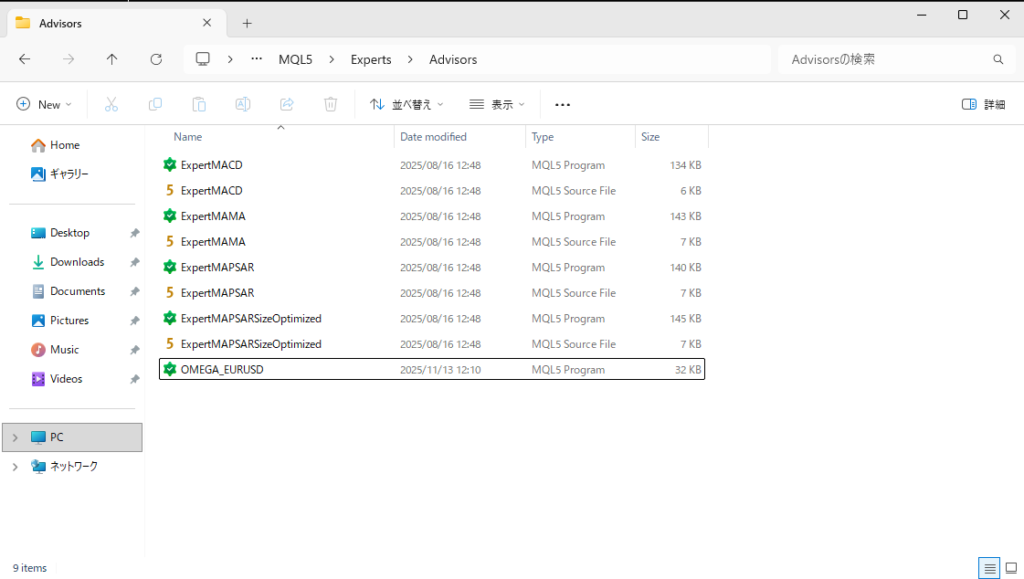Click the Delete trash icon
Image resolution: width=1024 pixels, height=579 pixels.
click(x=331, y=104)
